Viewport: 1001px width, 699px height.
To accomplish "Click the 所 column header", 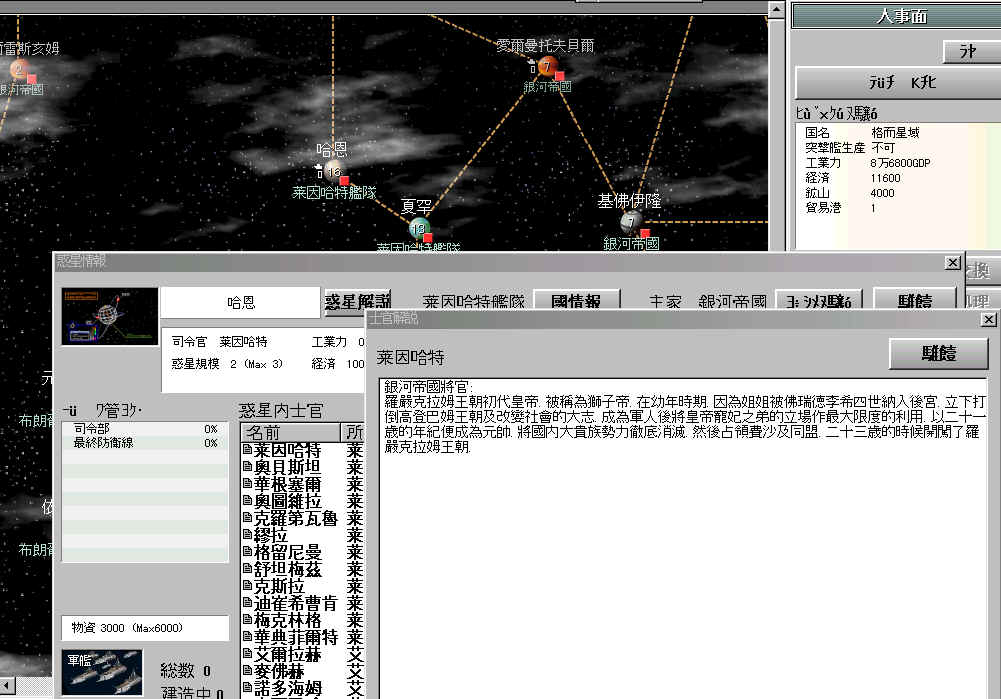I will (353, 432).
